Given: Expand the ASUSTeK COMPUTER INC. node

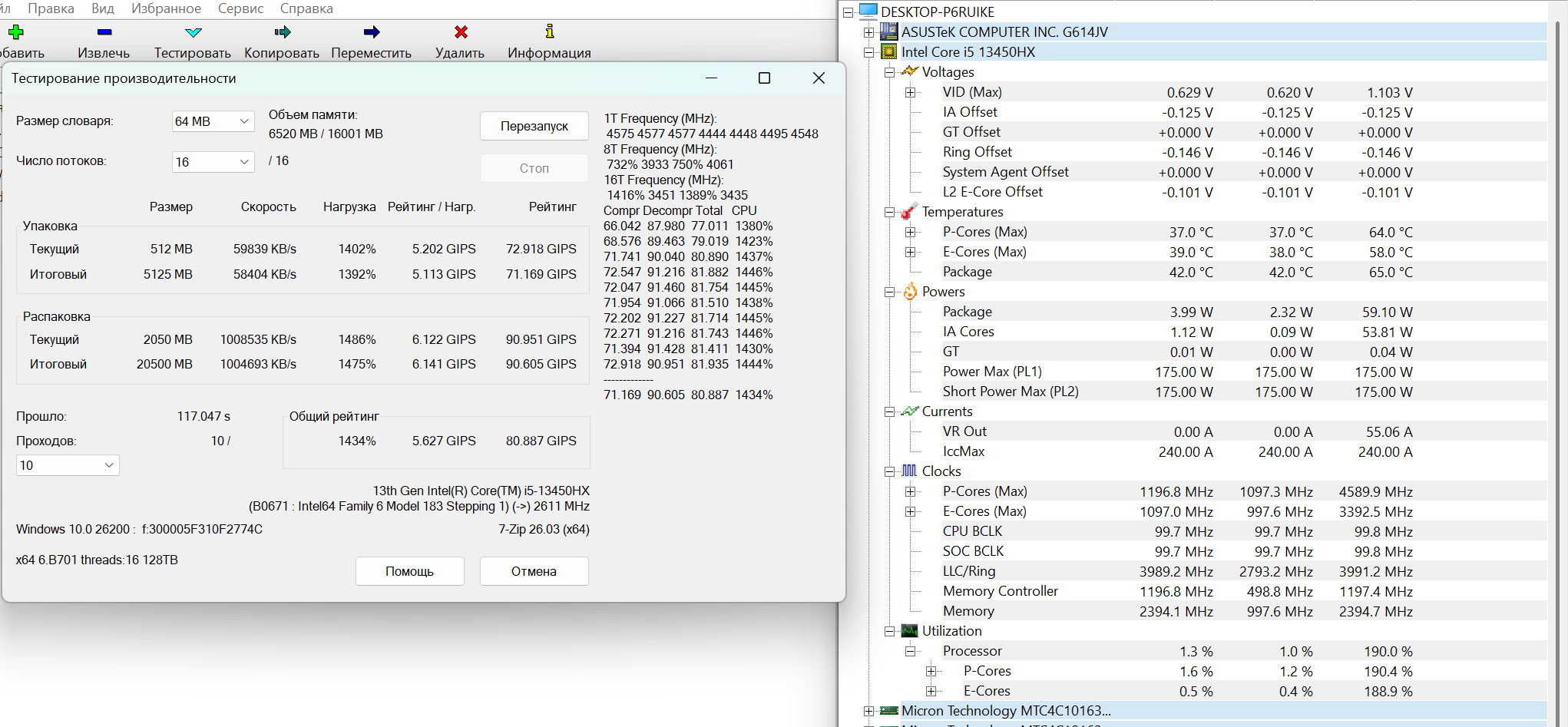Looking at the screenshot, I should click(868, 32).
